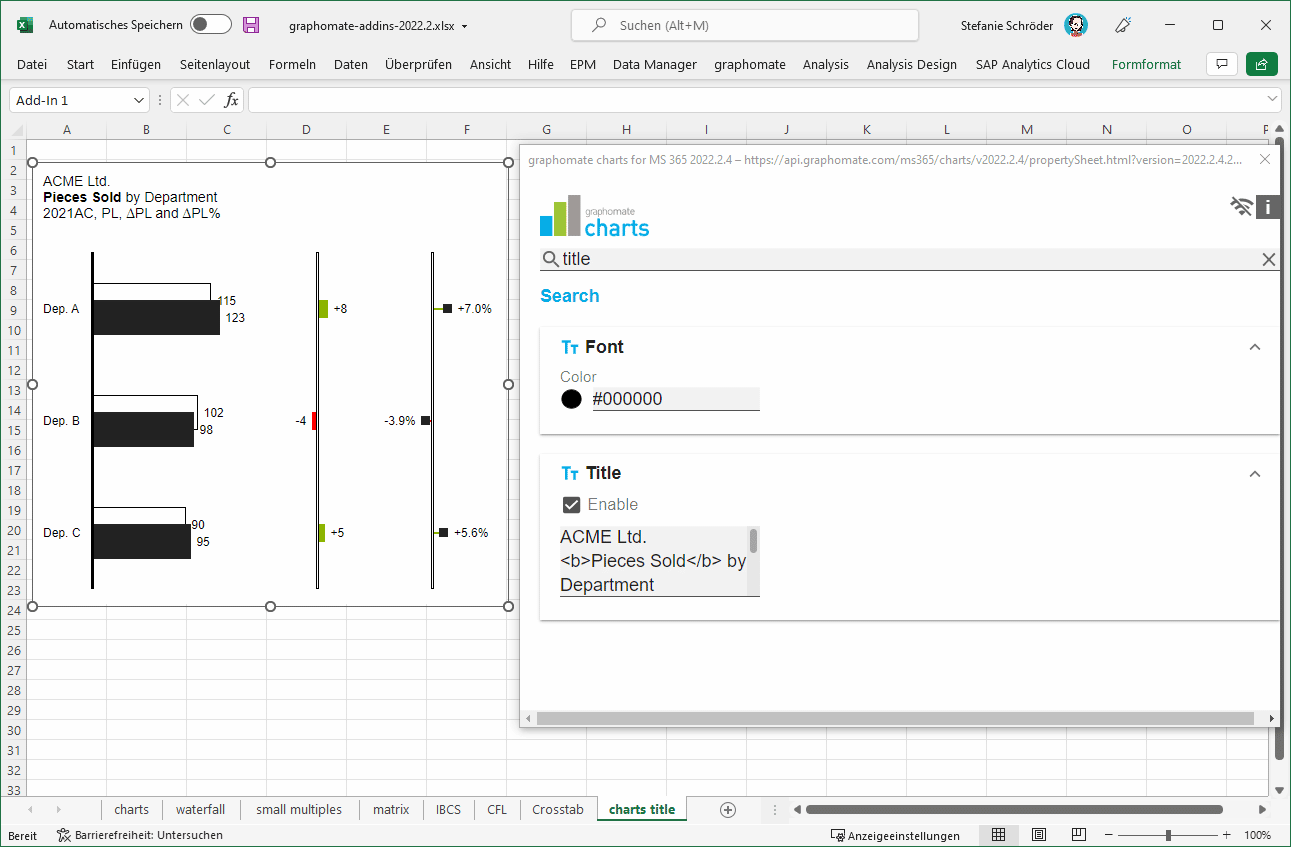Expand the formula bar chevron

pyautogui.click(x=1272, y=99)
